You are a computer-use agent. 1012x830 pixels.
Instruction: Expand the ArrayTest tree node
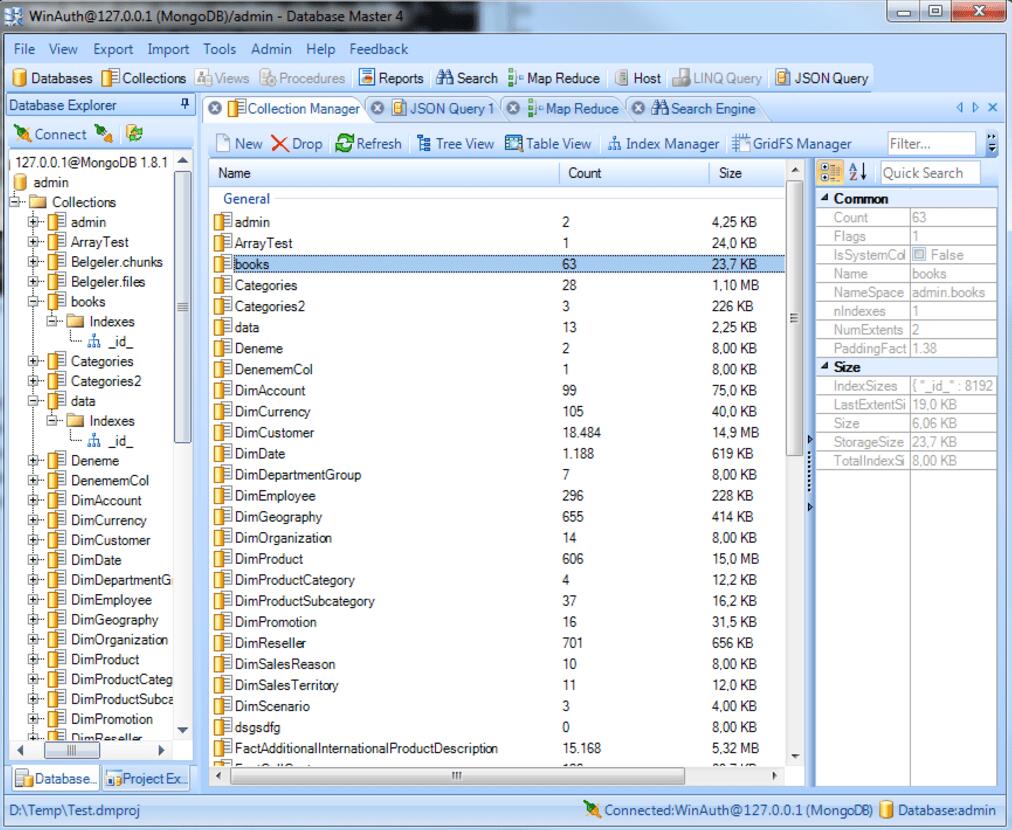coord(33,242)
